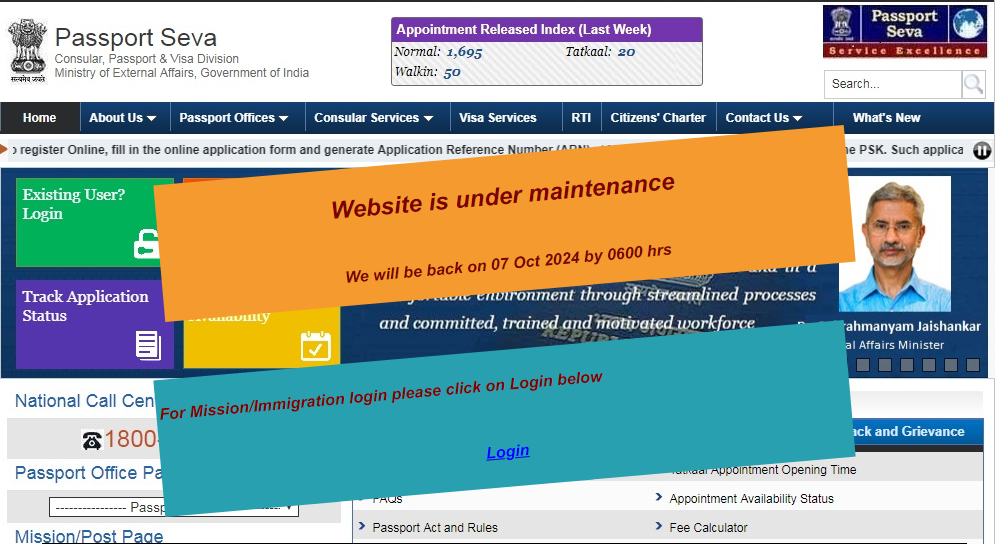
Task: Click the Passport Seva Service Excellence logo
Action: click(x=904, y=32)
